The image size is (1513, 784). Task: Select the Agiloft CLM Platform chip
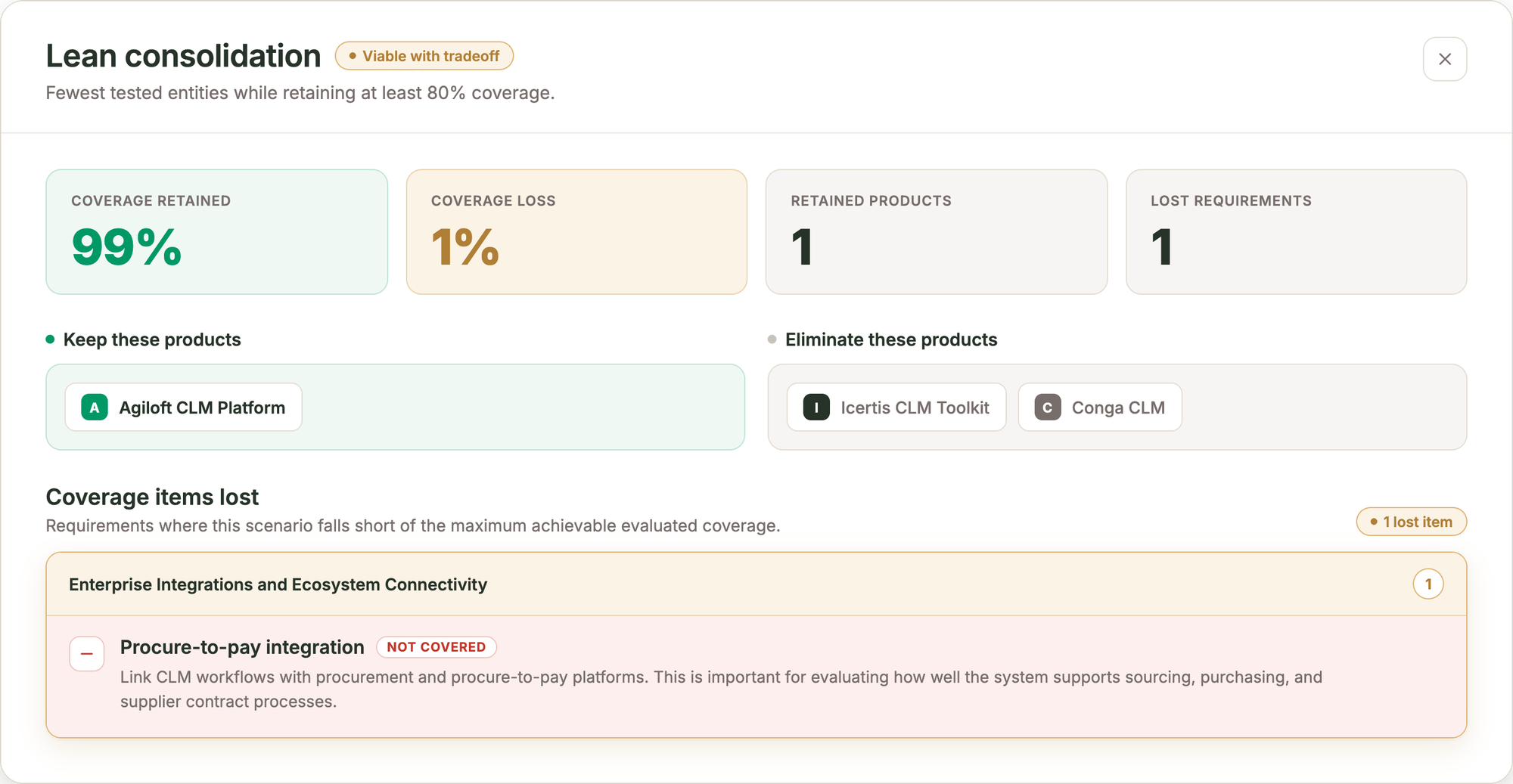point(184,407)
